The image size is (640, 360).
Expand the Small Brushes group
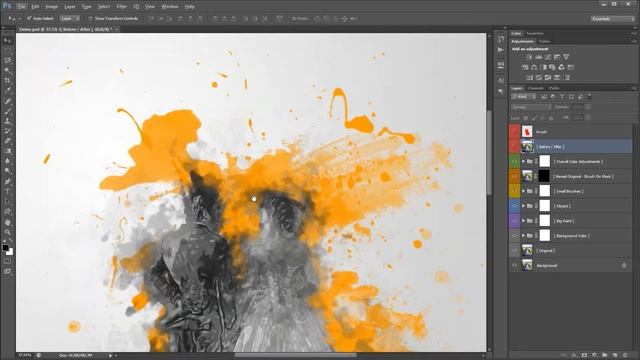523,191
